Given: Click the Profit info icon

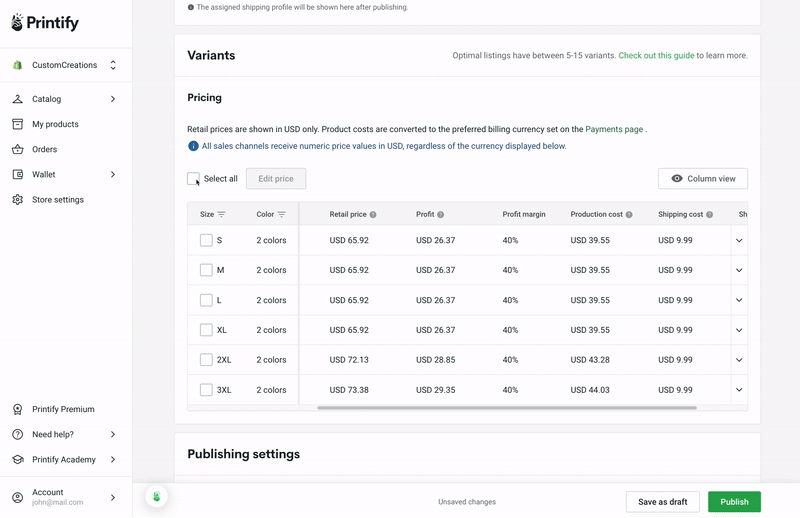Looking at the screenshot, I should [x=441, y=215].
